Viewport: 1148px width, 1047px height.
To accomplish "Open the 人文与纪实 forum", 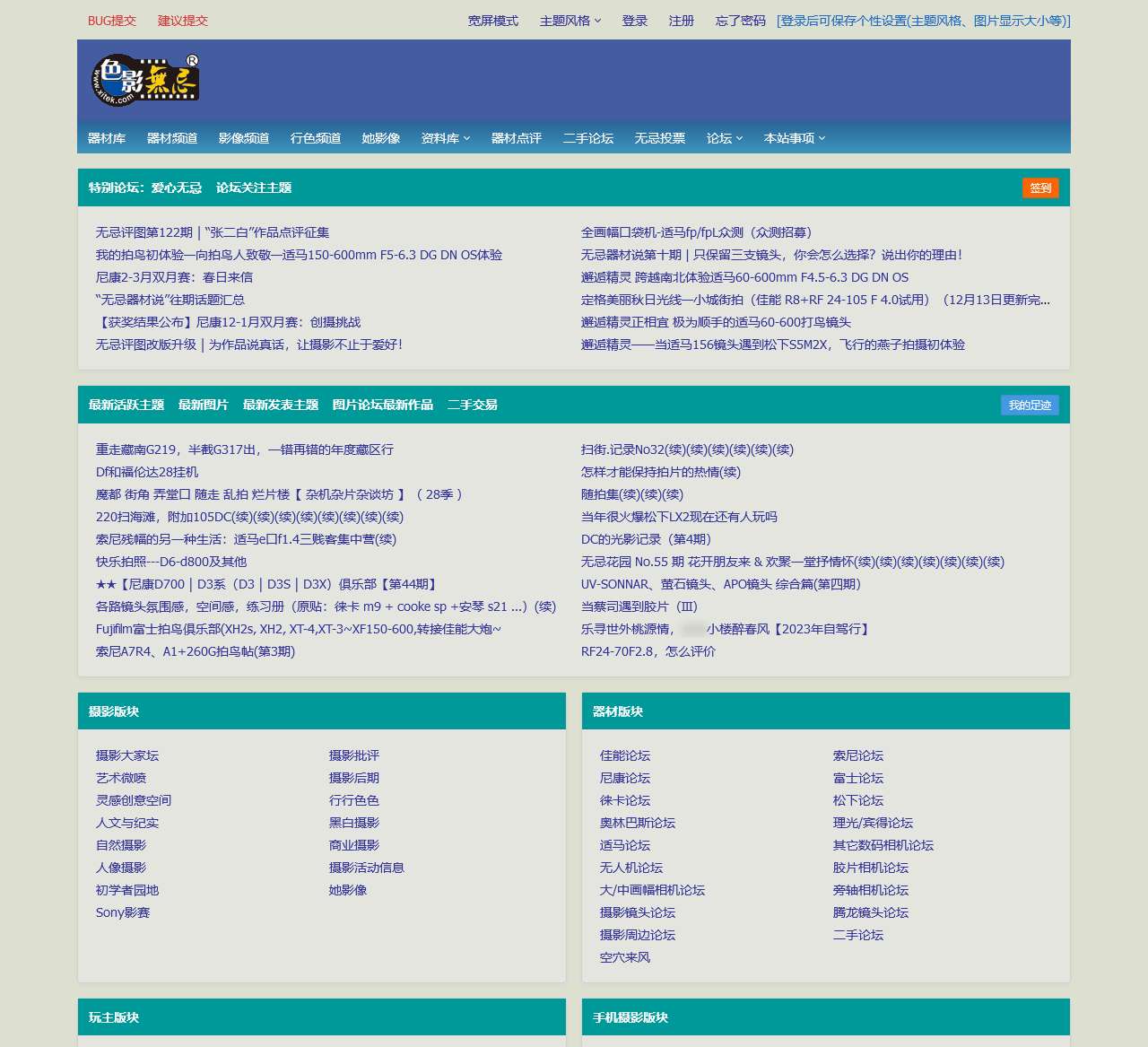I will click(127, 823).
